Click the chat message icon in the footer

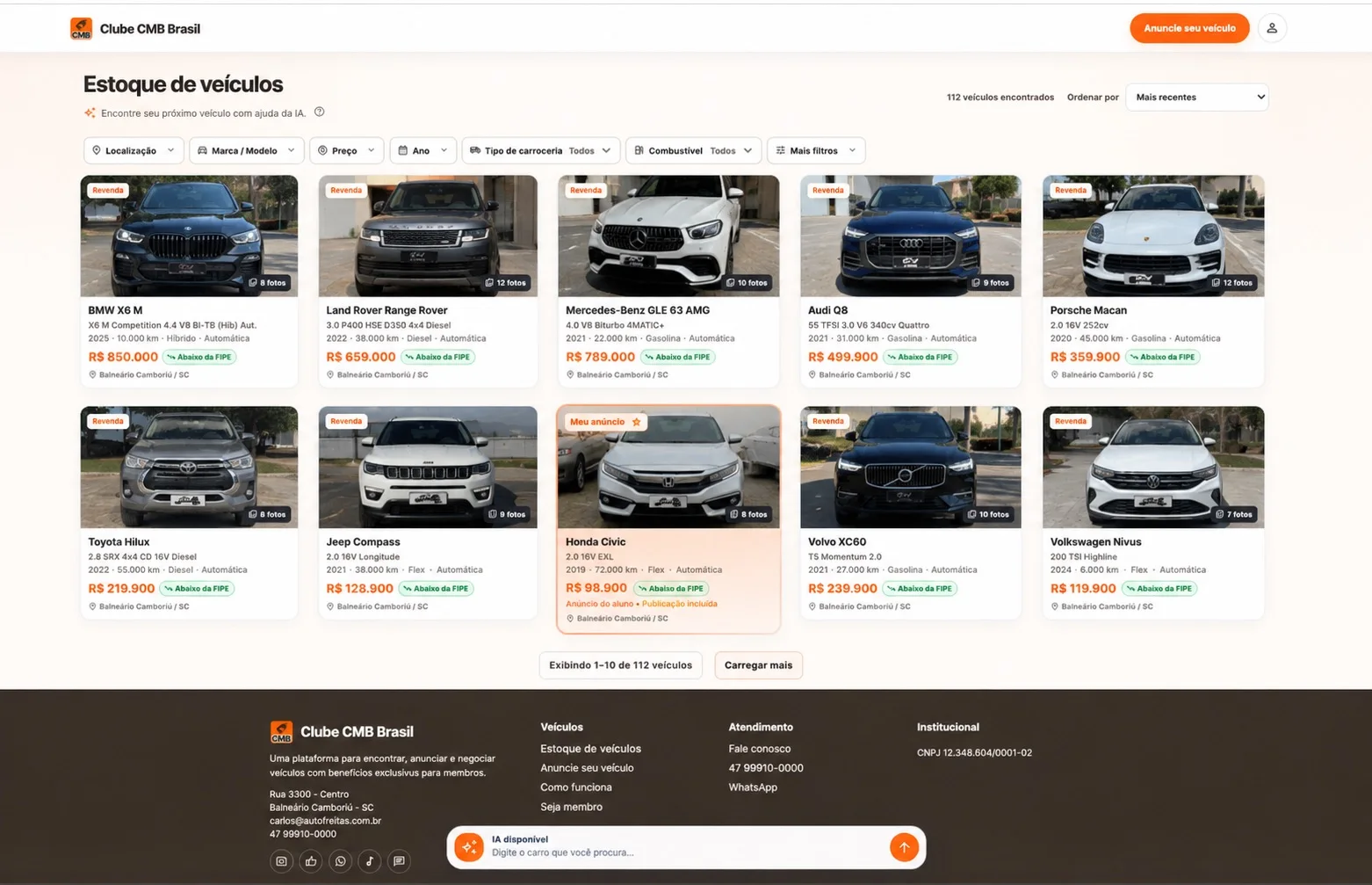pyautogui.click(x=399, y=861)
